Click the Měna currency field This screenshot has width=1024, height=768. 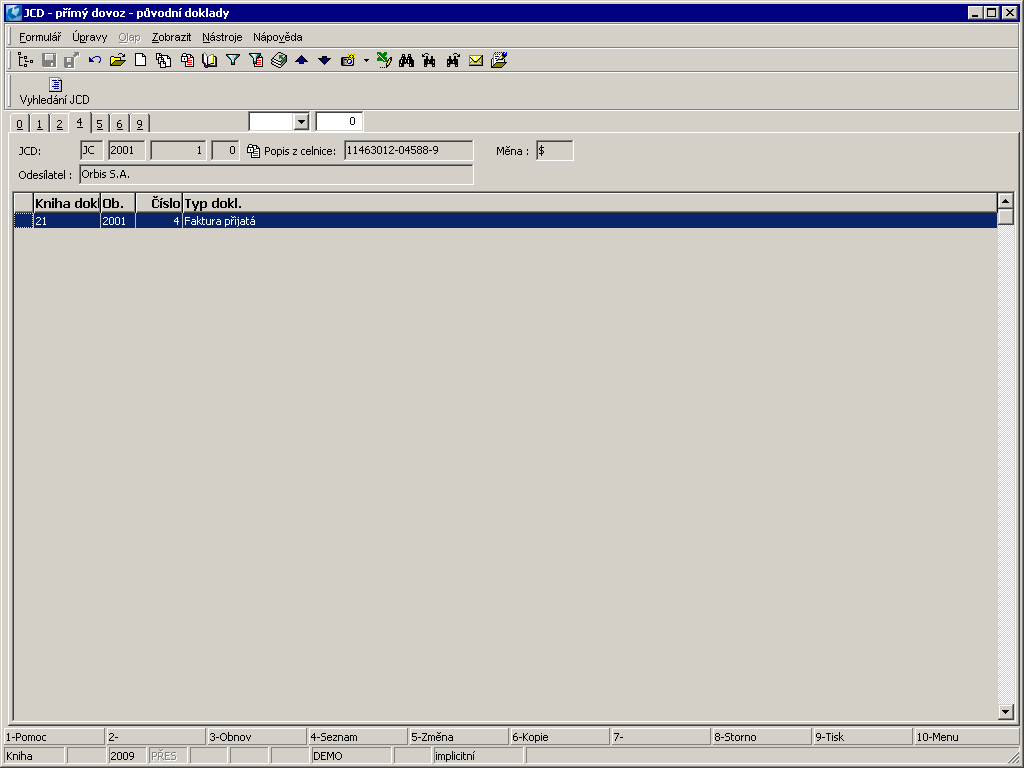[554, 151]
